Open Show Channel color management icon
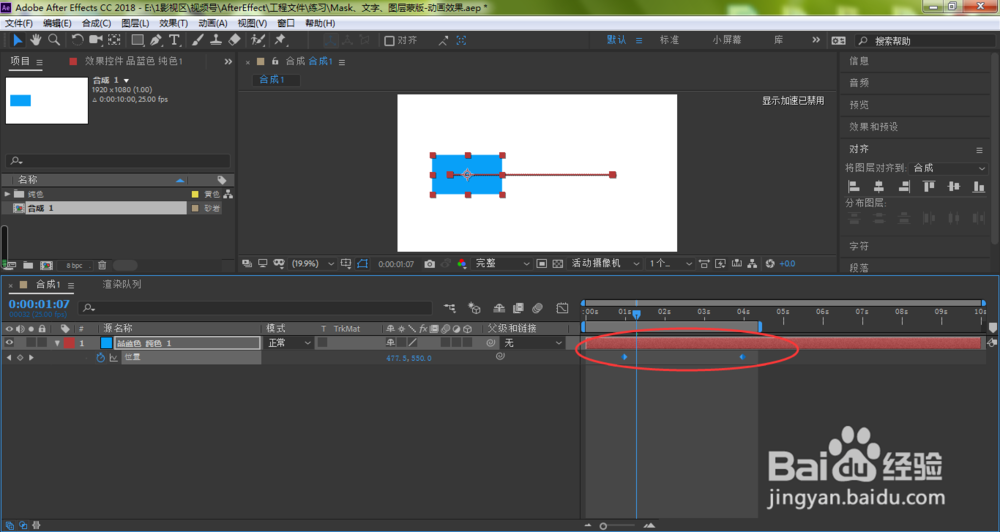 (462, 264)
